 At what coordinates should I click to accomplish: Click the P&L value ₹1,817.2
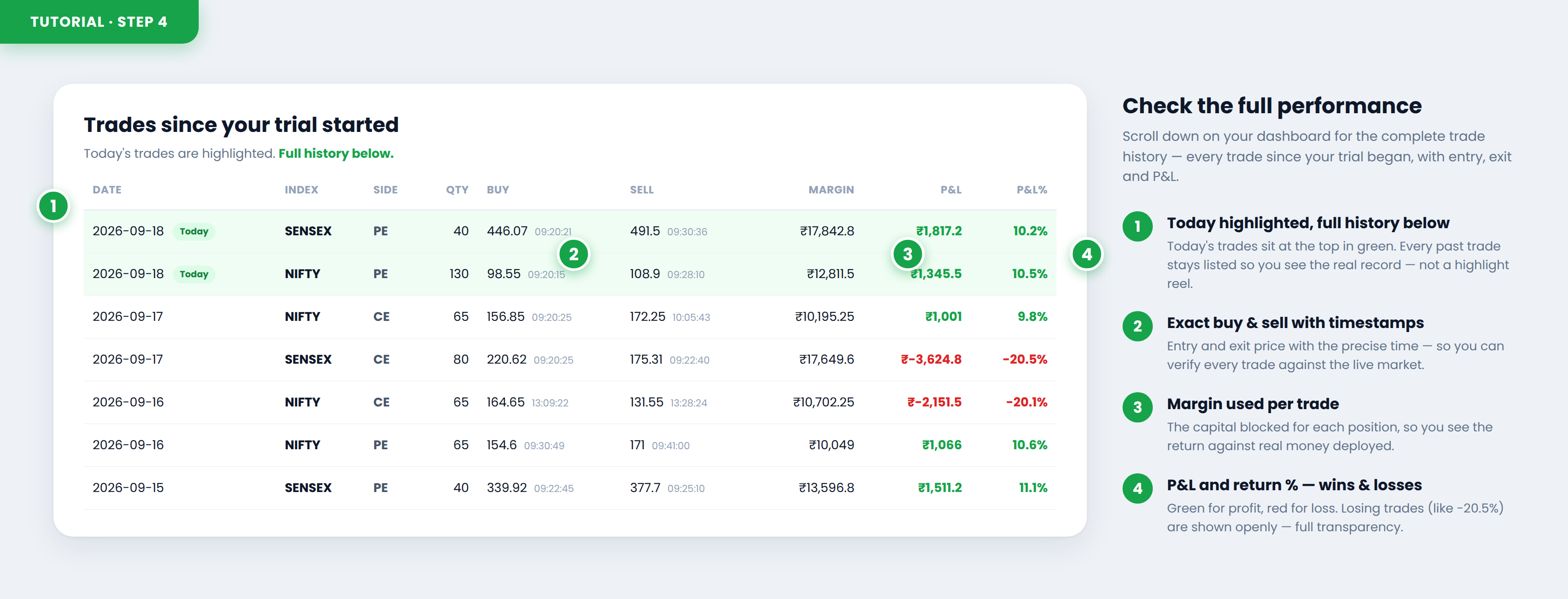click(939, 231)
